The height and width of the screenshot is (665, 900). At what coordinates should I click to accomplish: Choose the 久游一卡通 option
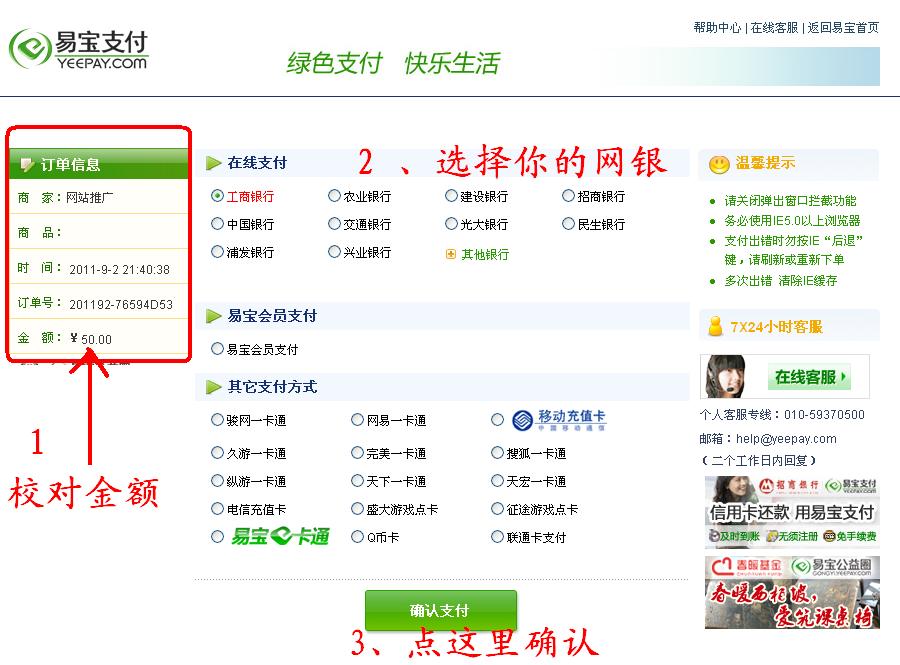click(217, 453)
